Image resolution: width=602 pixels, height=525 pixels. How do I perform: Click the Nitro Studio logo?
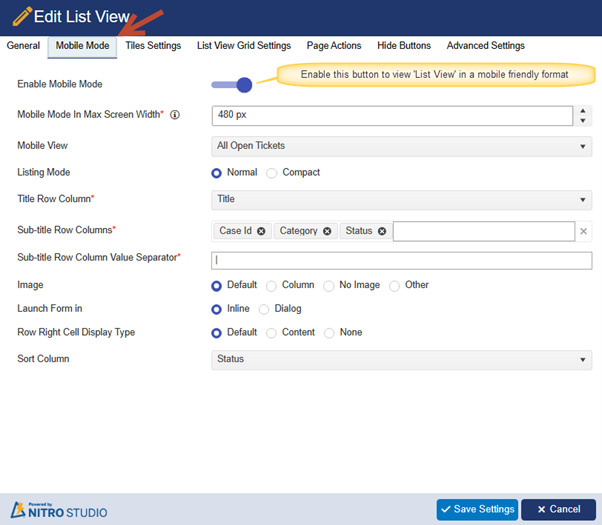58,508
